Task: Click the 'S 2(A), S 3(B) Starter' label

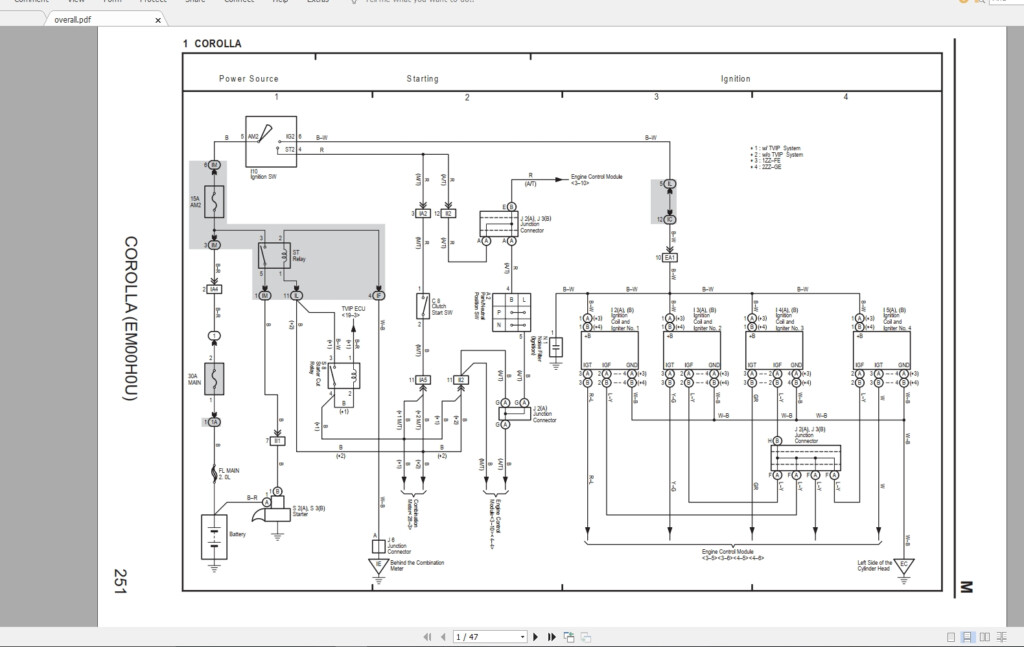Action: [x=309, y=511]
